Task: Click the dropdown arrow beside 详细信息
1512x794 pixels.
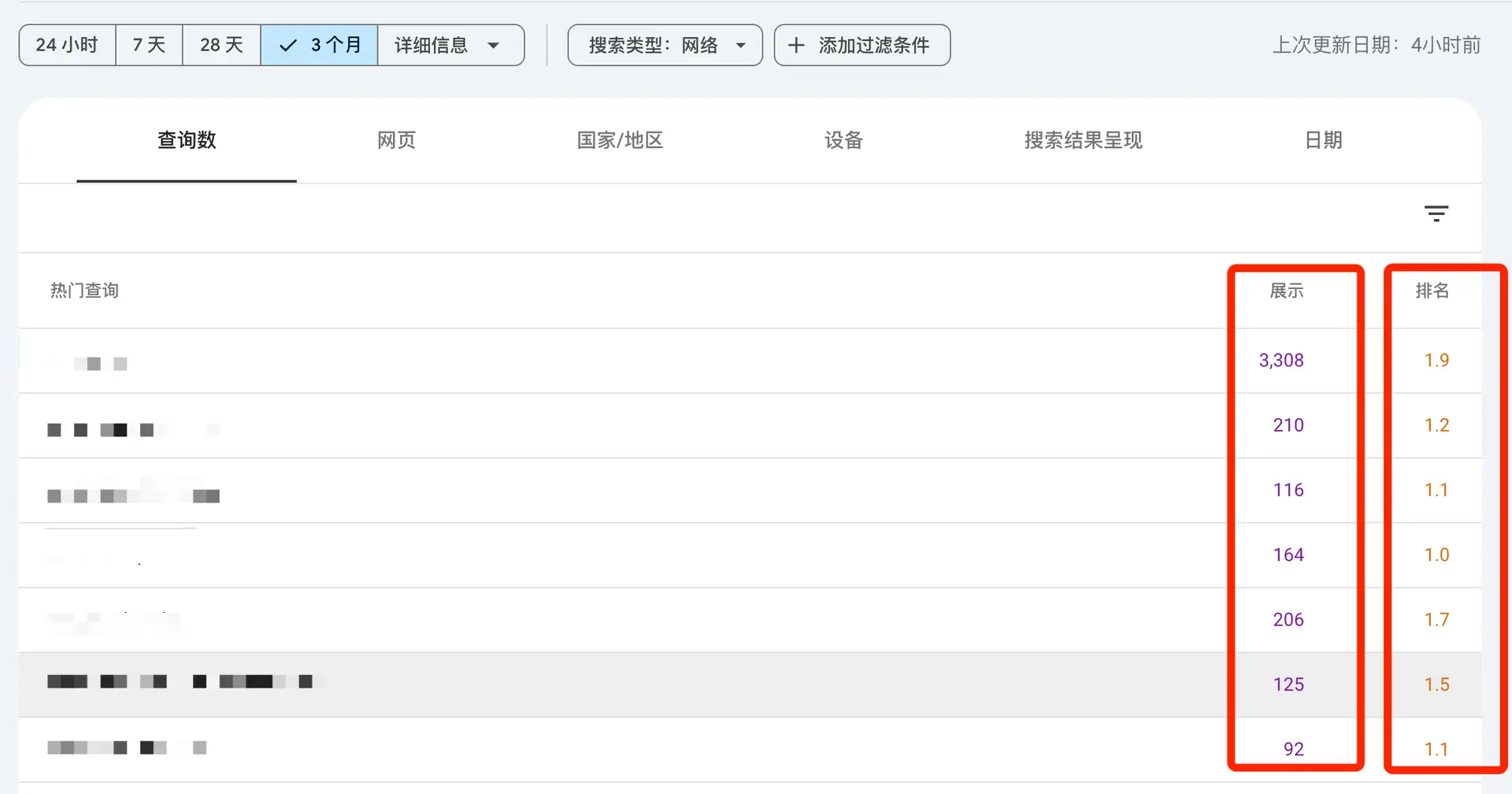Action: point(494,46)
